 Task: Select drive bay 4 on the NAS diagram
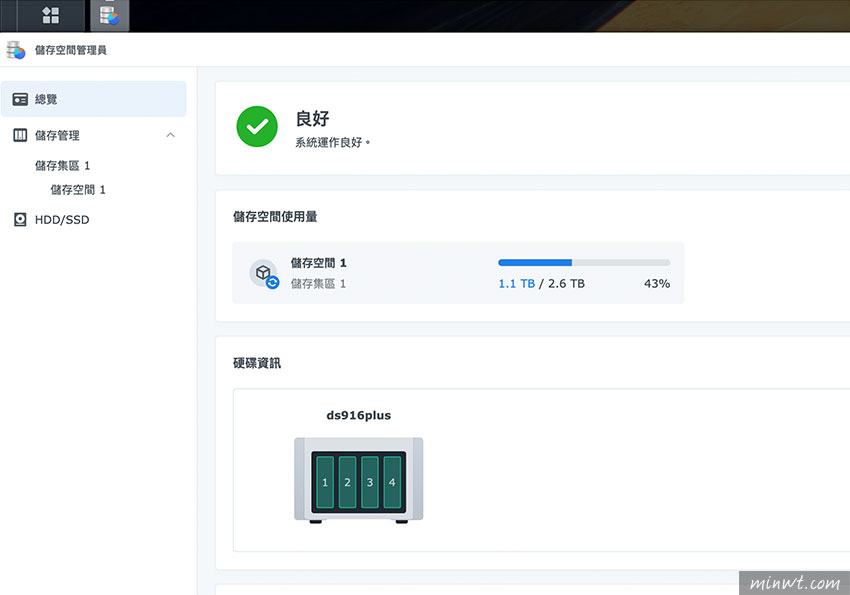[392, 482]
